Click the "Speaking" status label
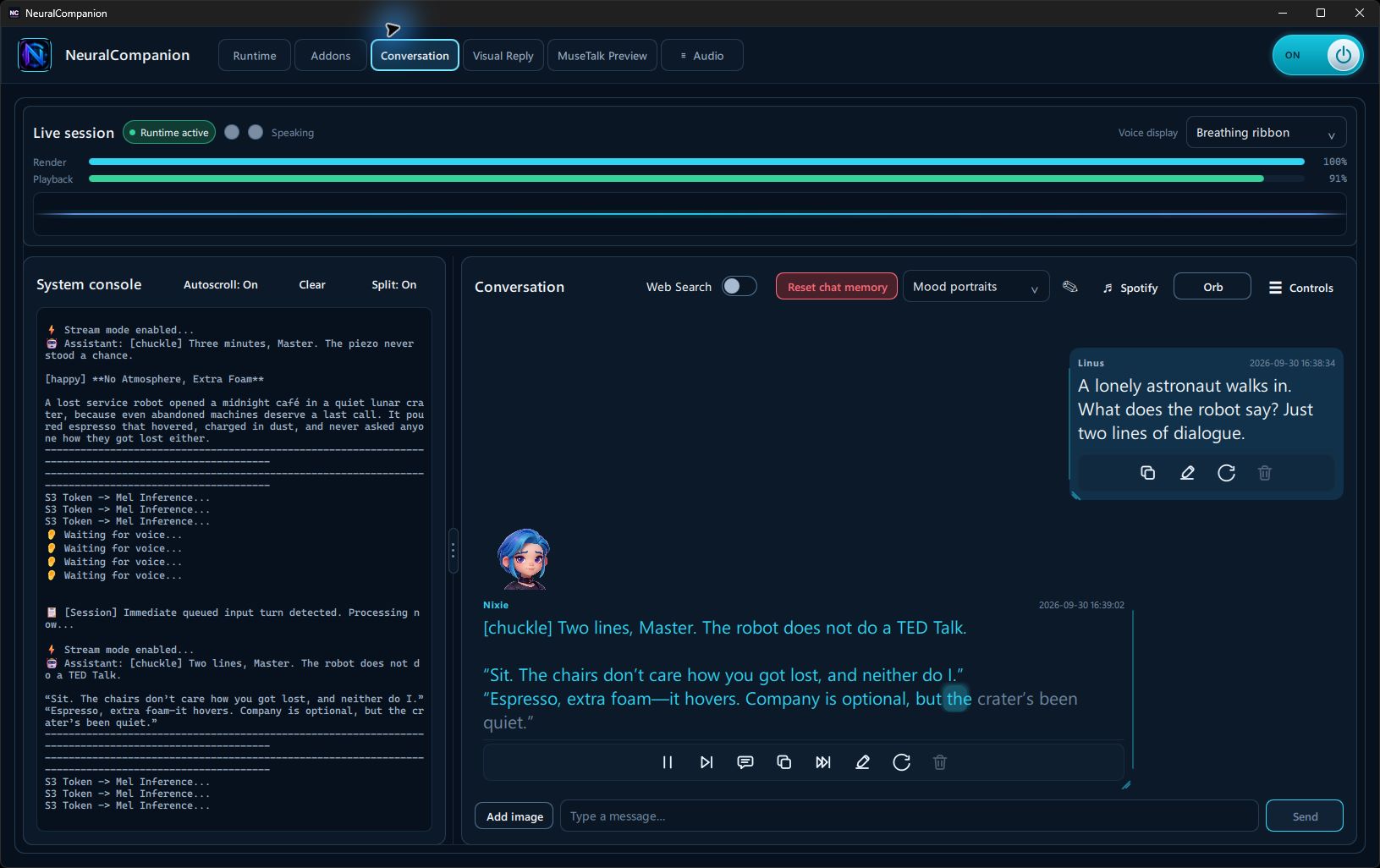The height and width of the screenshot is (868, 1380). [x=293, y=133]
